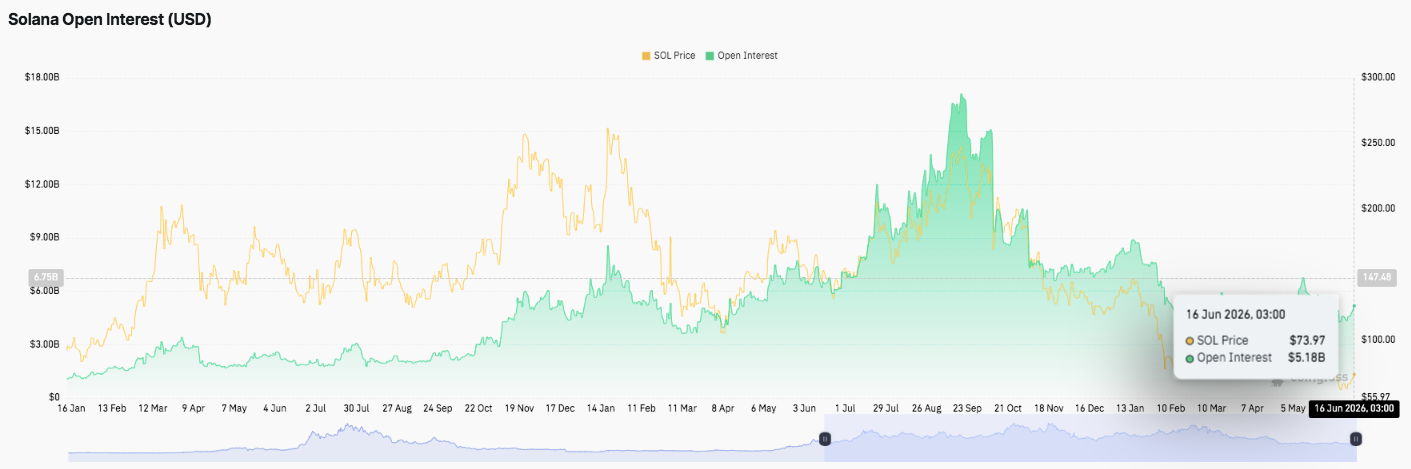Click the highlighted selection area in the range navigator
The image size is (1411, 469).
(x=1090, y=438)
